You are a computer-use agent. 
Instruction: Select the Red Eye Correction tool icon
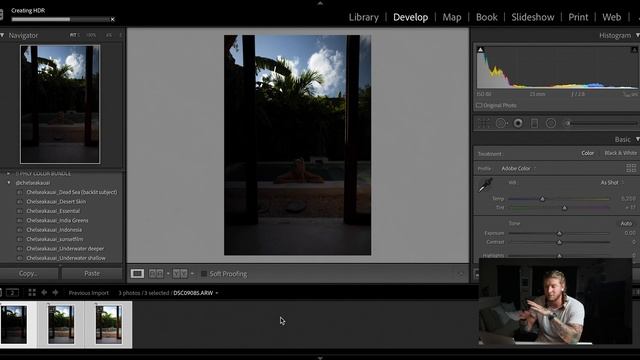tap(518, 123)
